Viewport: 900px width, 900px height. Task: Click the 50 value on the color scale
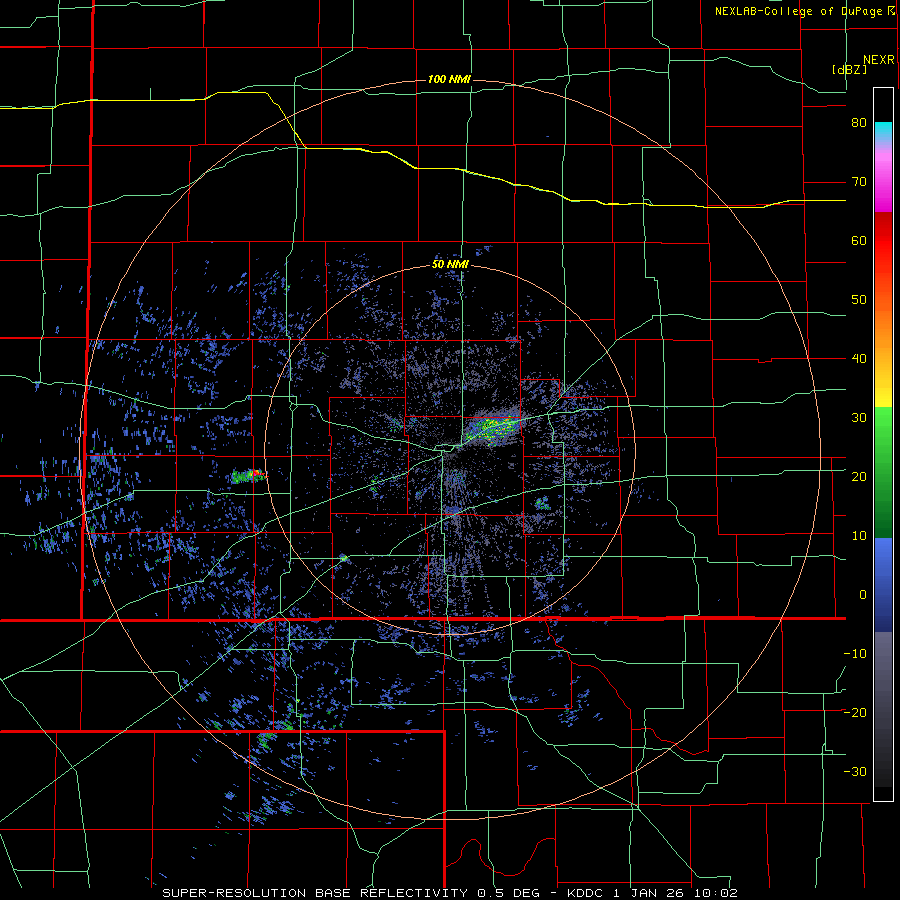pyautogui.click(x=859, y=300)
